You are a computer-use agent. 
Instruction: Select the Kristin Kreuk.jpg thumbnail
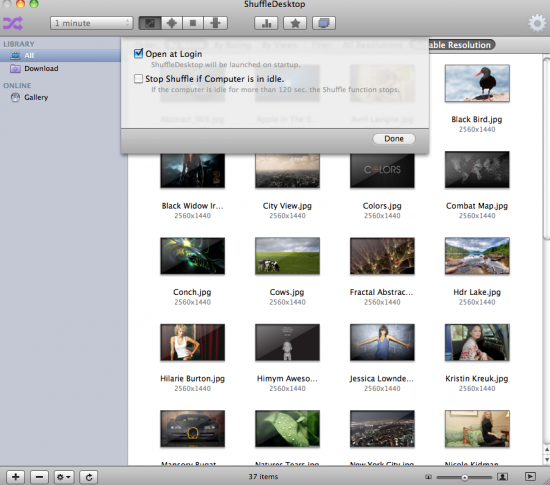coord(477,342)
